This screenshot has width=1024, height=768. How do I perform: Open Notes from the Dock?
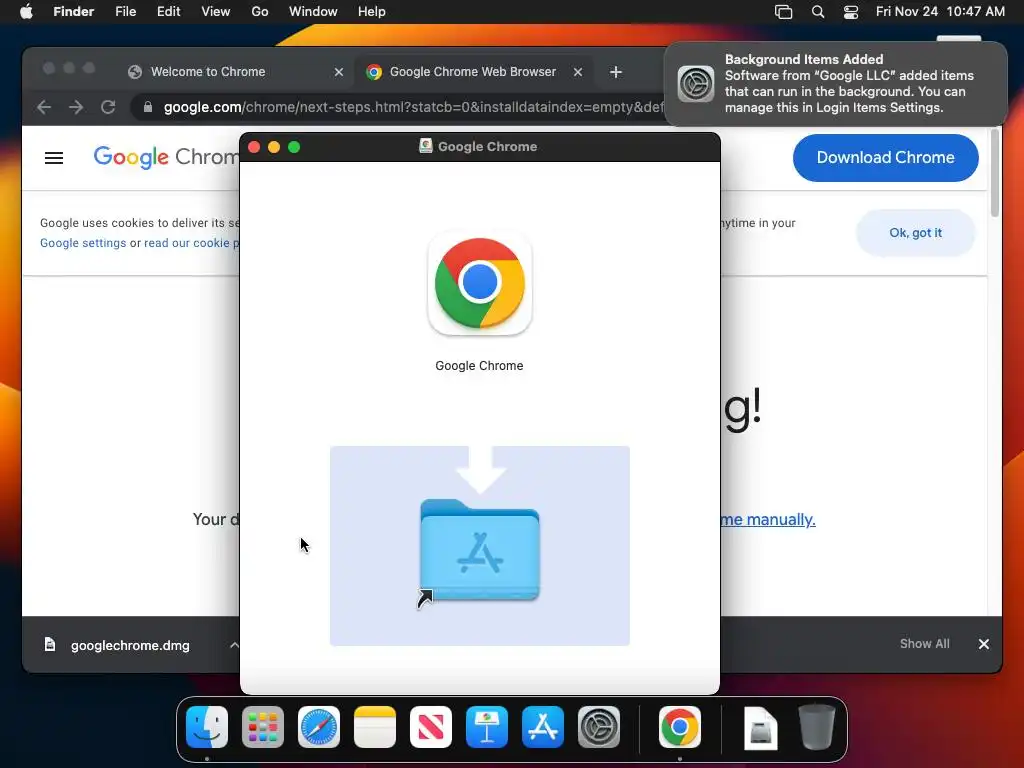[375, 727]
